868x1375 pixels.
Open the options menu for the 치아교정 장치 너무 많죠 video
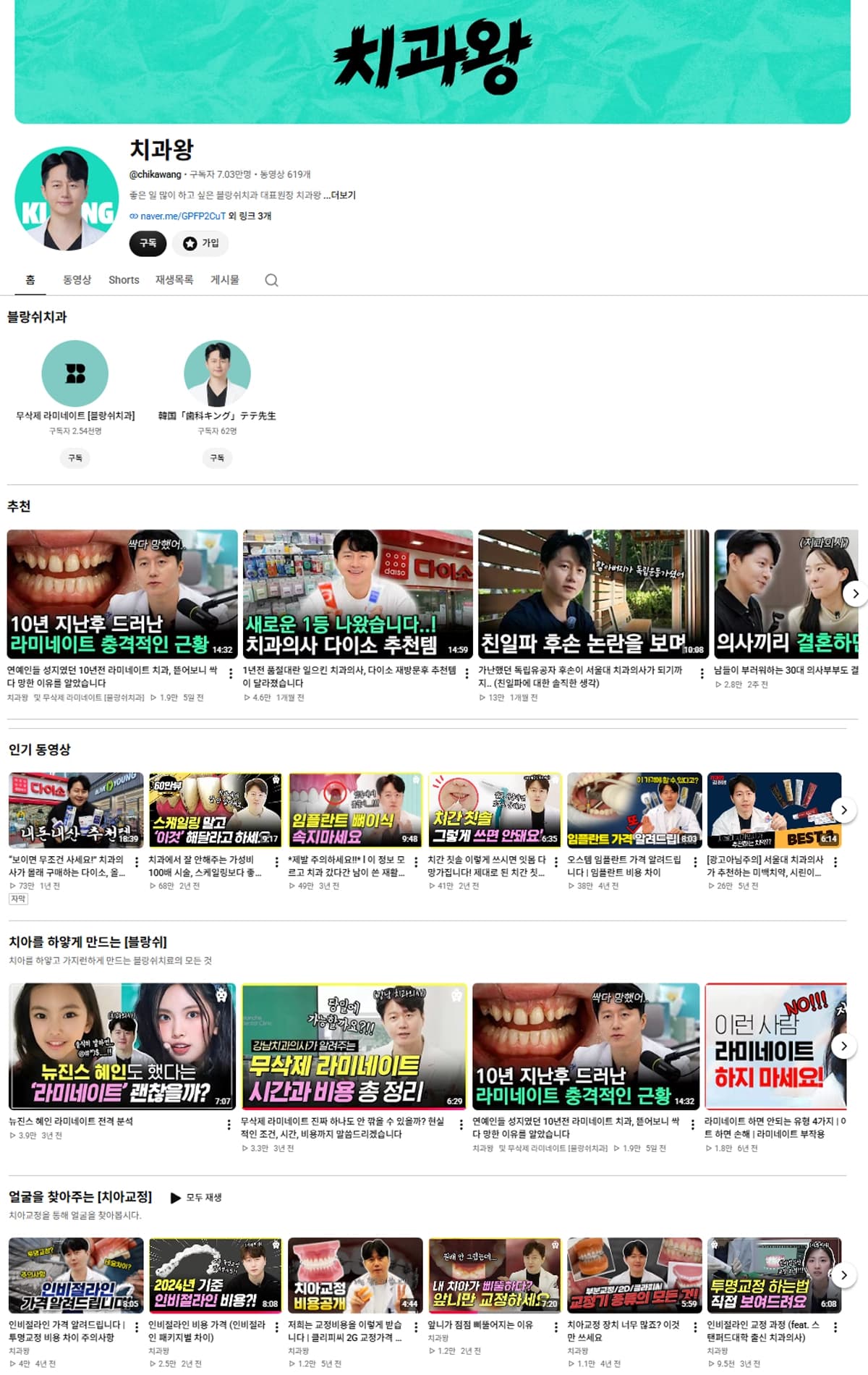tap(695, 1327)
